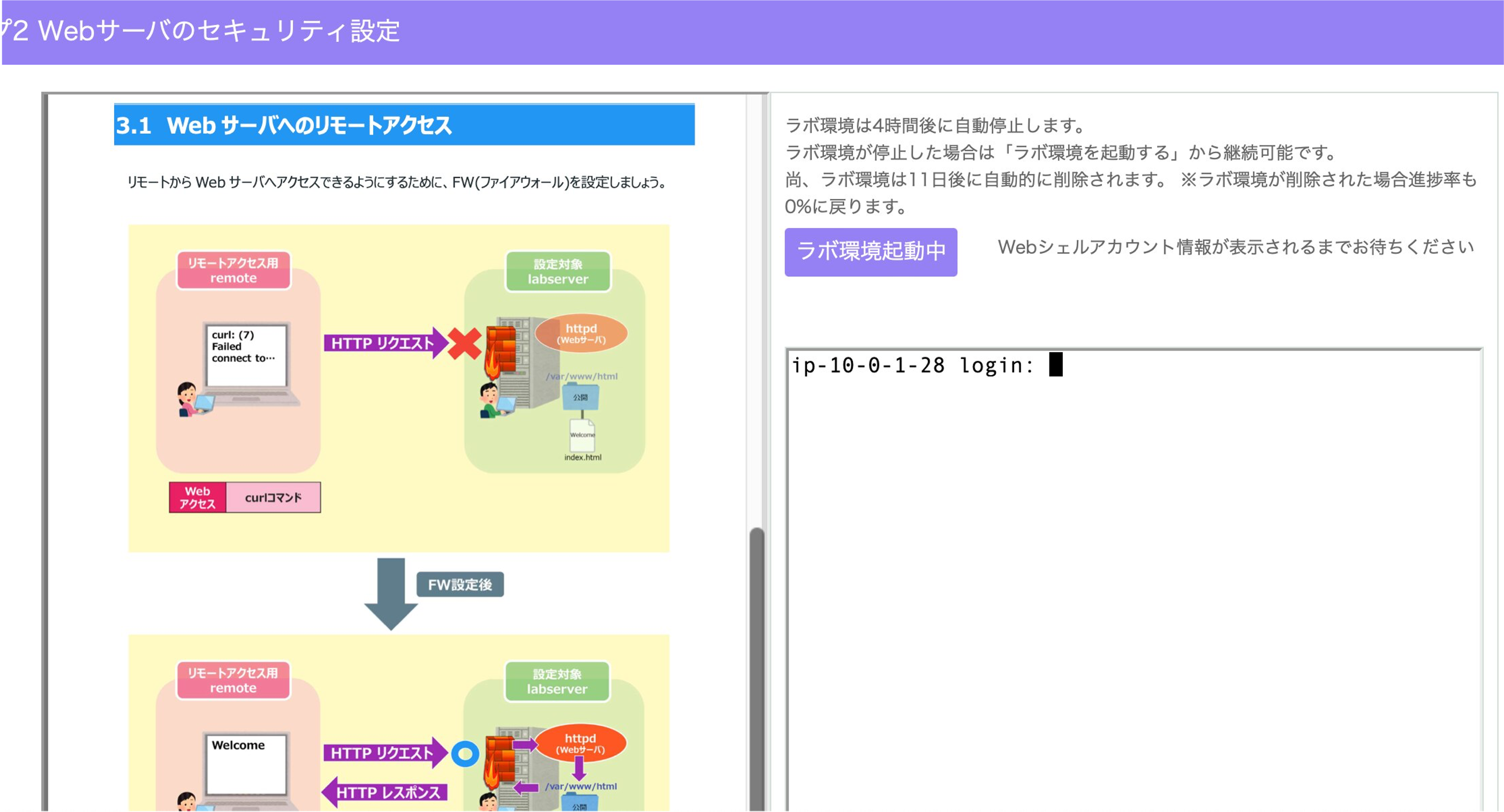Click the Webサーバのセキュリティ設定 page title
Screen dimensions: 1504x812
tap(219, 31)
